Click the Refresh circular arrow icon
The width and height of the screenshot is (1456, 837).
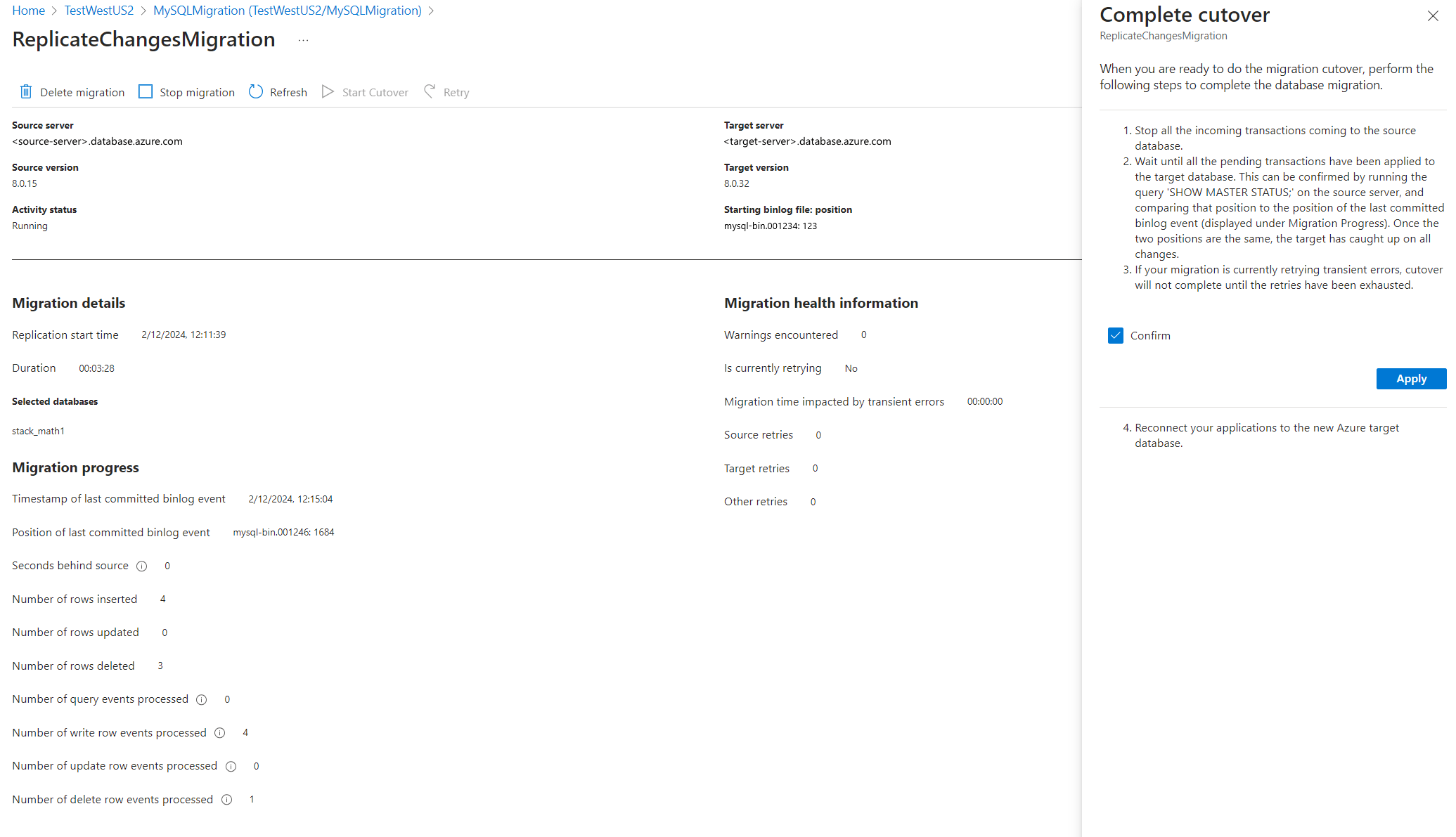pyautogui.click(x=256, y=92)
